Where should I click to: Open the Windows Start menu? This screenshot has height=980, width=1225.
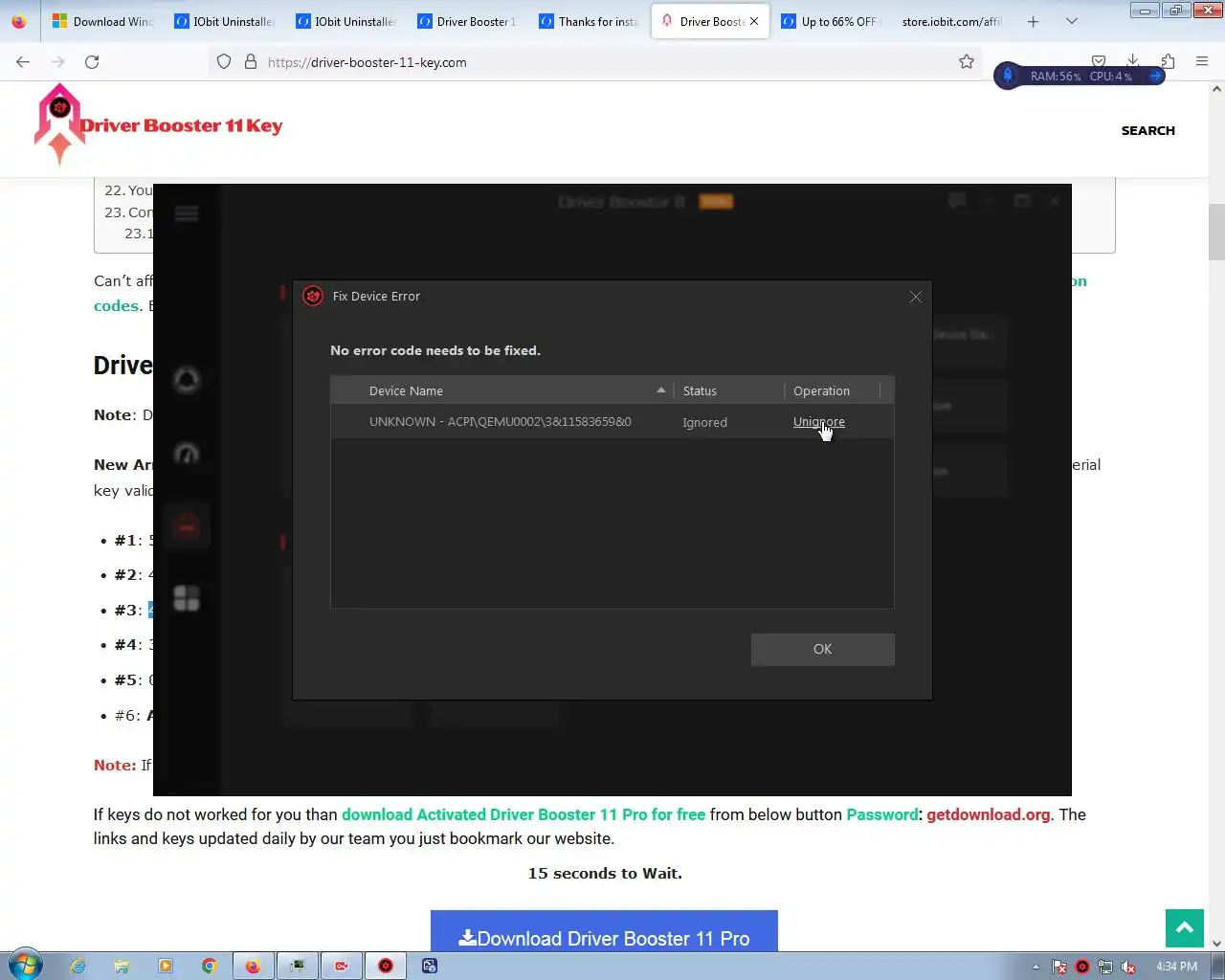26,965
